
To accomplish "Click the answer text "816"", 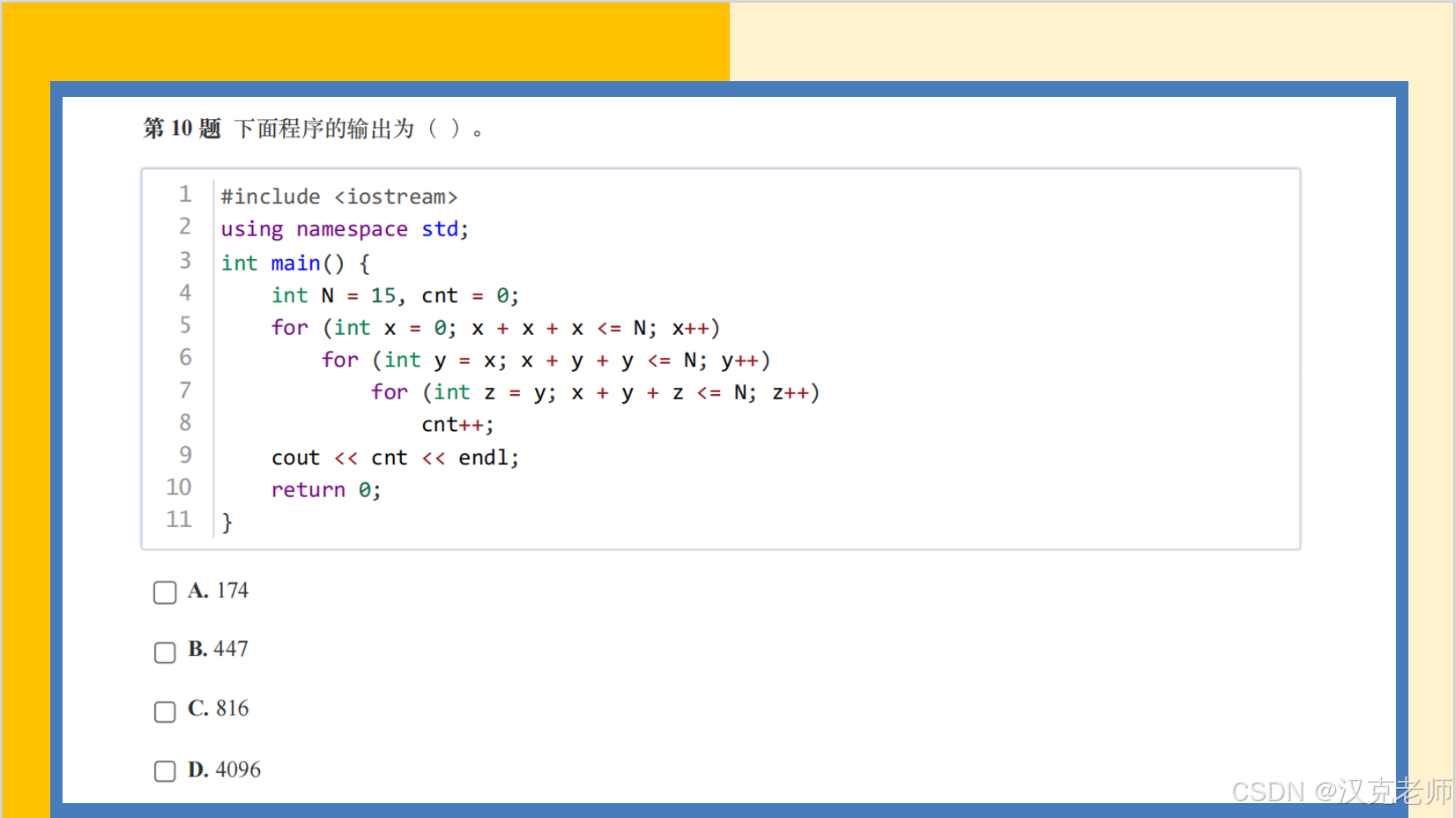I will pyautogui.click(x=233, y=708).
